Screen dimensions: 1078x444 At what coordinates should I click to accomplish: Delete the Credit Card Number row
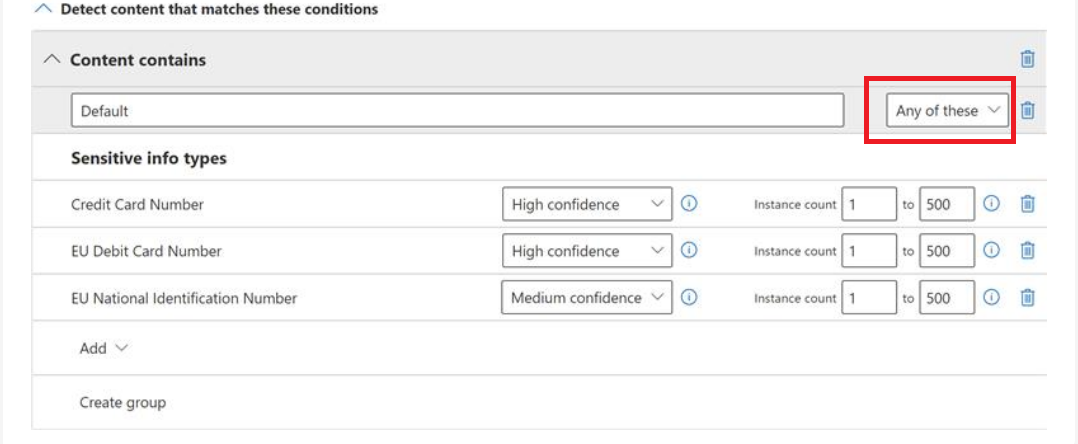click(x=1027, y=204)
